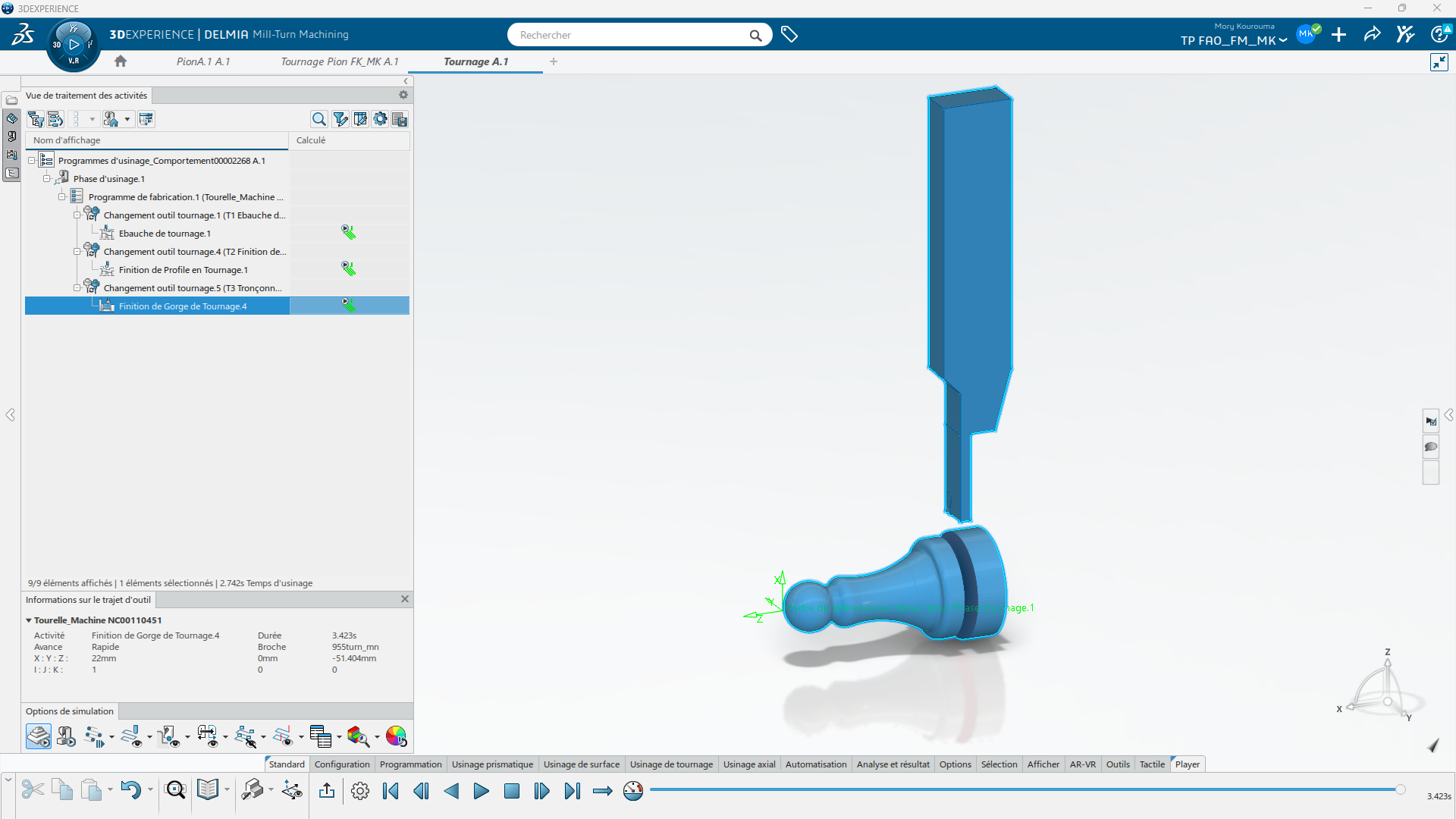Stop the simulation playback
The width and height of the screenshot is (1456, 819).
pos(512,791)
